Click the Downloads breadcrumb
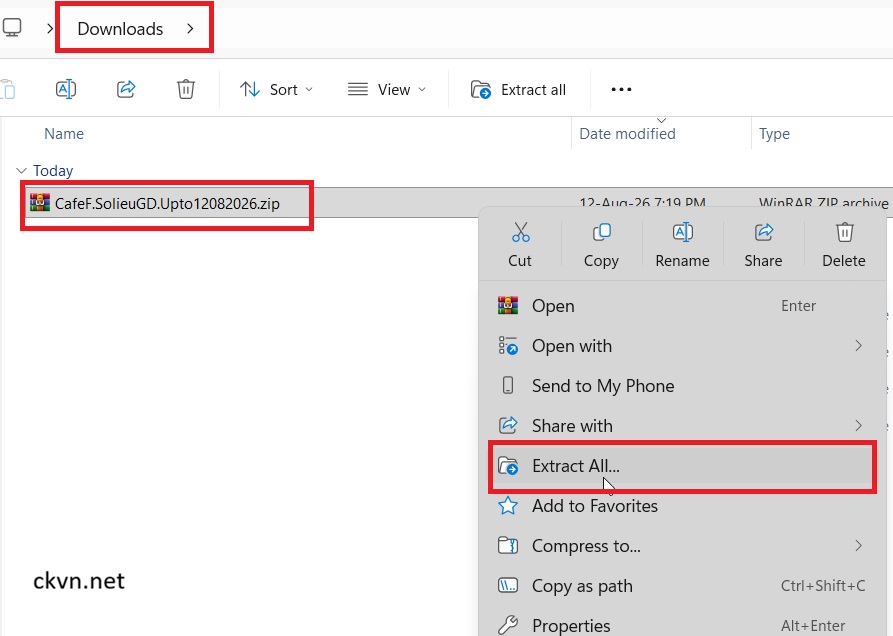This screenshot has height=636, width=893. 120,28
